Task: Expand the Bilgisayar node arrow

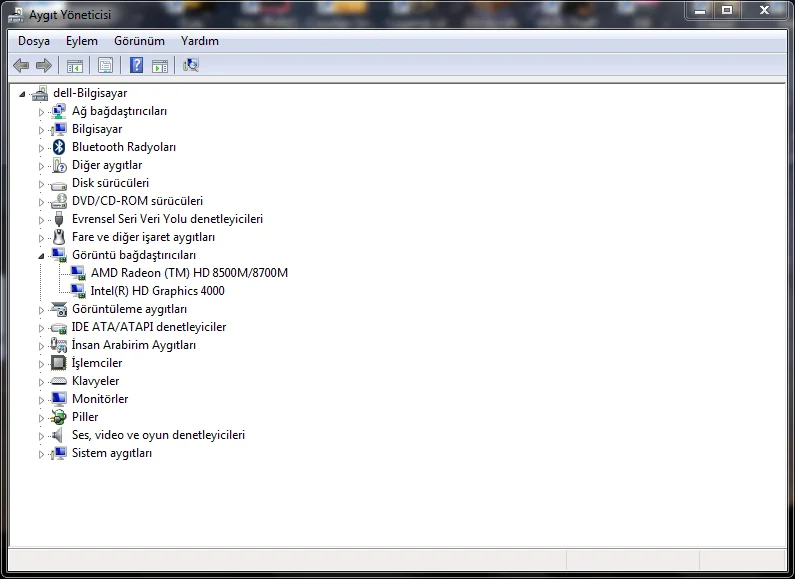Action: click(41, 130)
